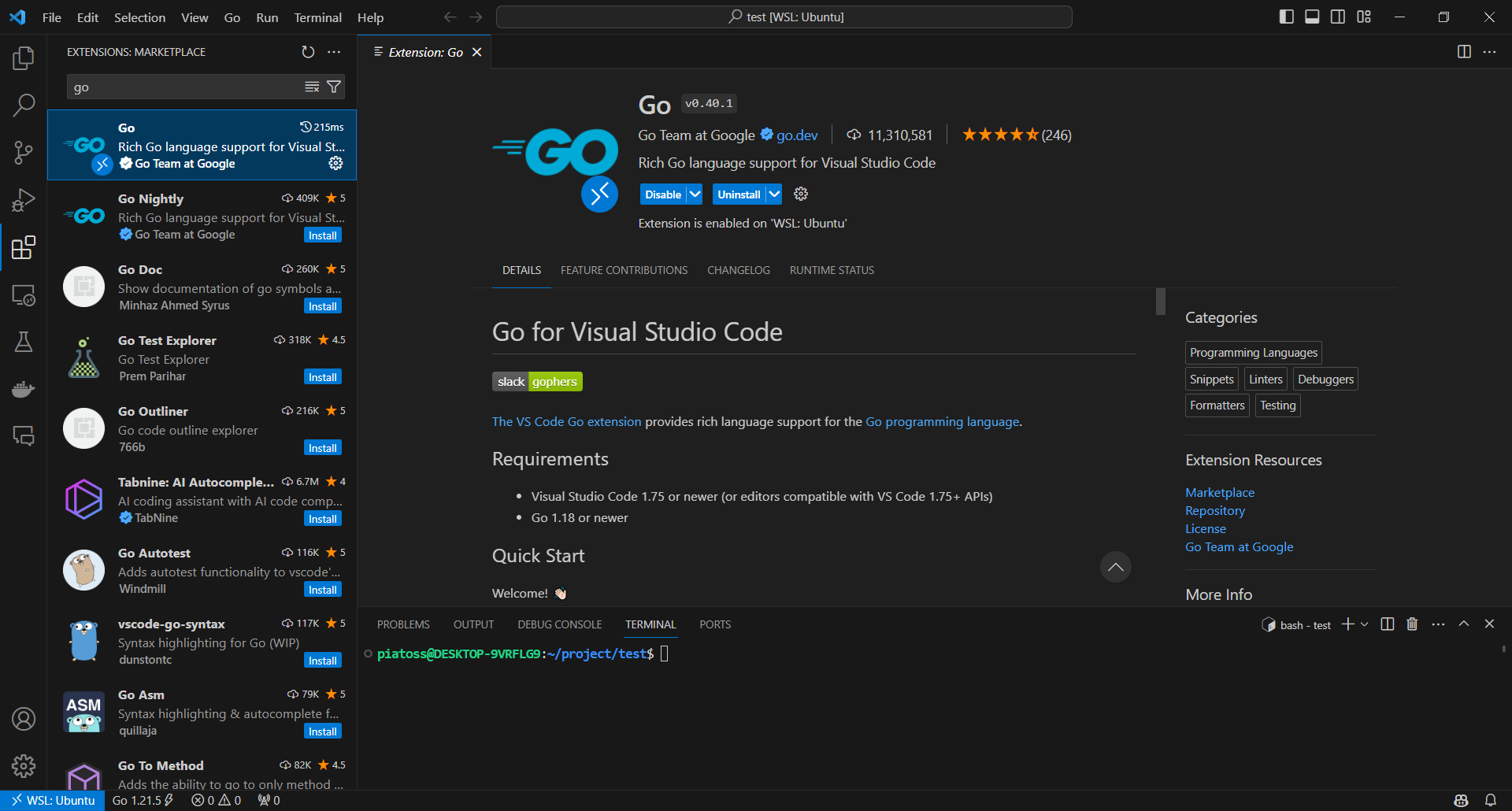Open the go.dev publisher link
The width and height of the screenshot is (1512, 811).
pos(797,135)
